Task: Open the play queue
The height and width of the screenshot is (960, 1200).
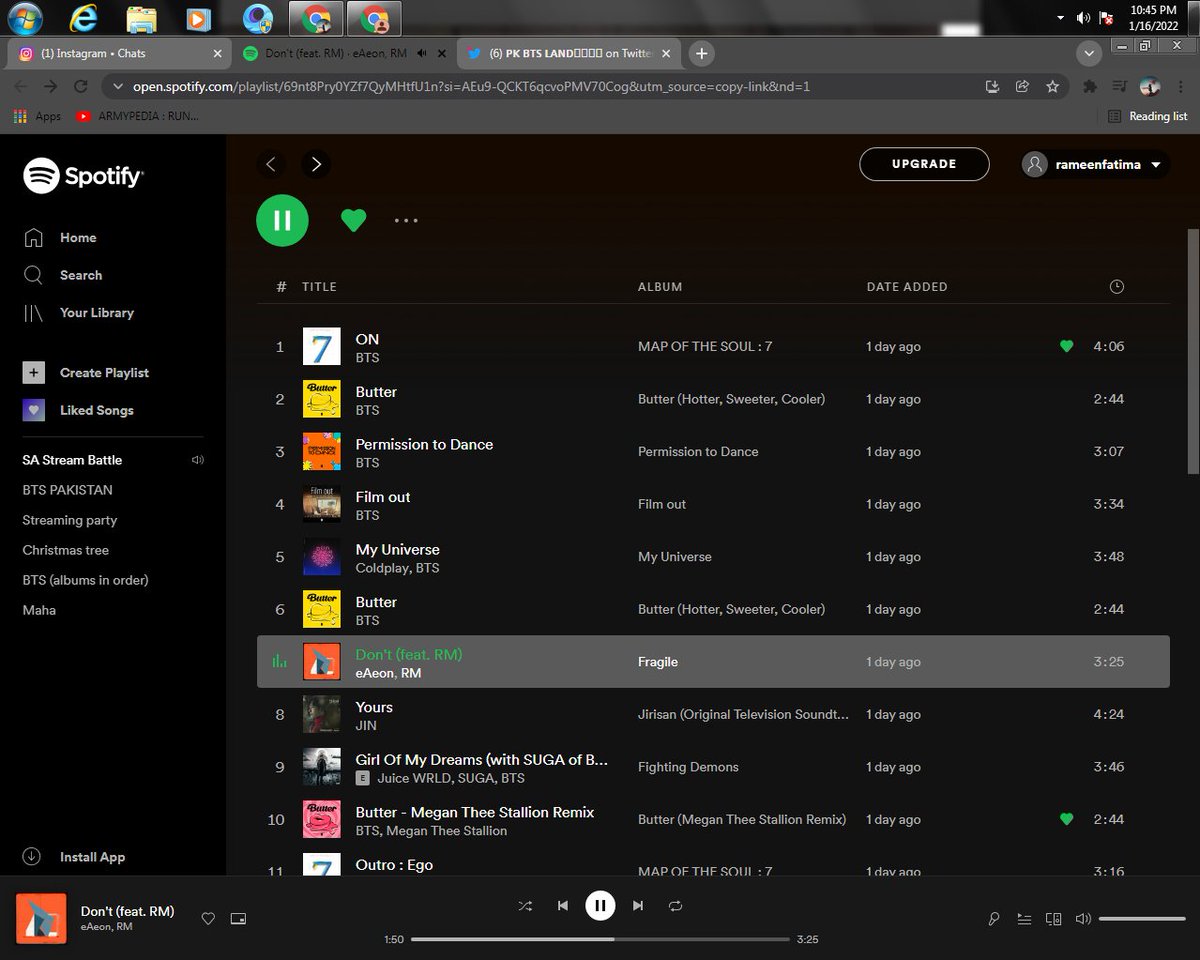Action: click(x=1023, y=919)
